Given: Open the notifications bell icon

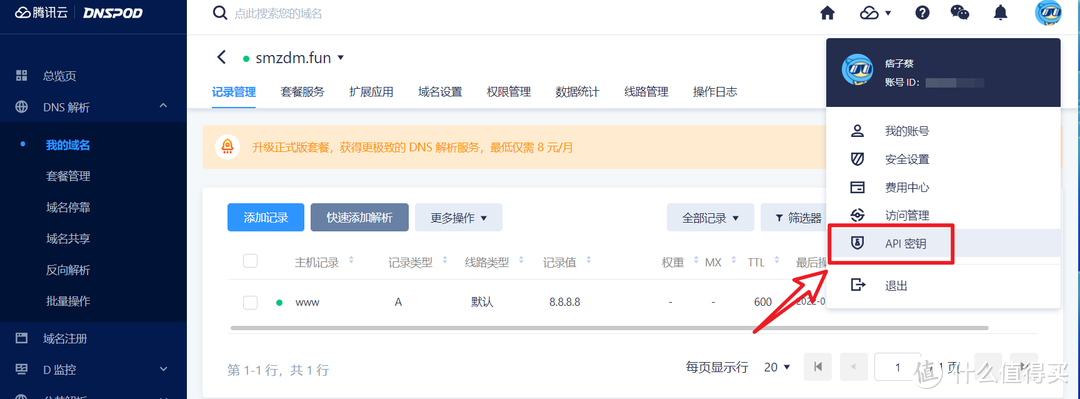Looking at the screenshot, I should click(x=1000, y=12).
